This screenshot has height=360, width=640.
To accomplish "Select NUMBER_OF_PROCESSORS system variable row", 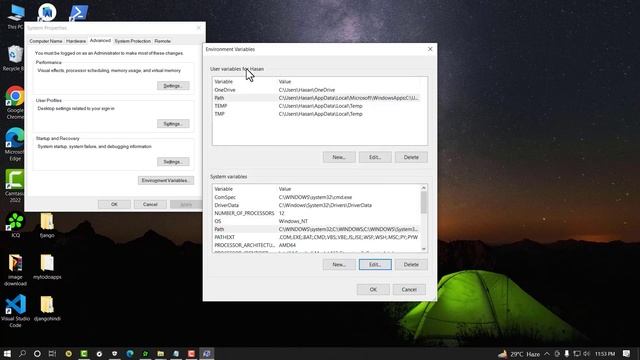I will coord(316,213).
